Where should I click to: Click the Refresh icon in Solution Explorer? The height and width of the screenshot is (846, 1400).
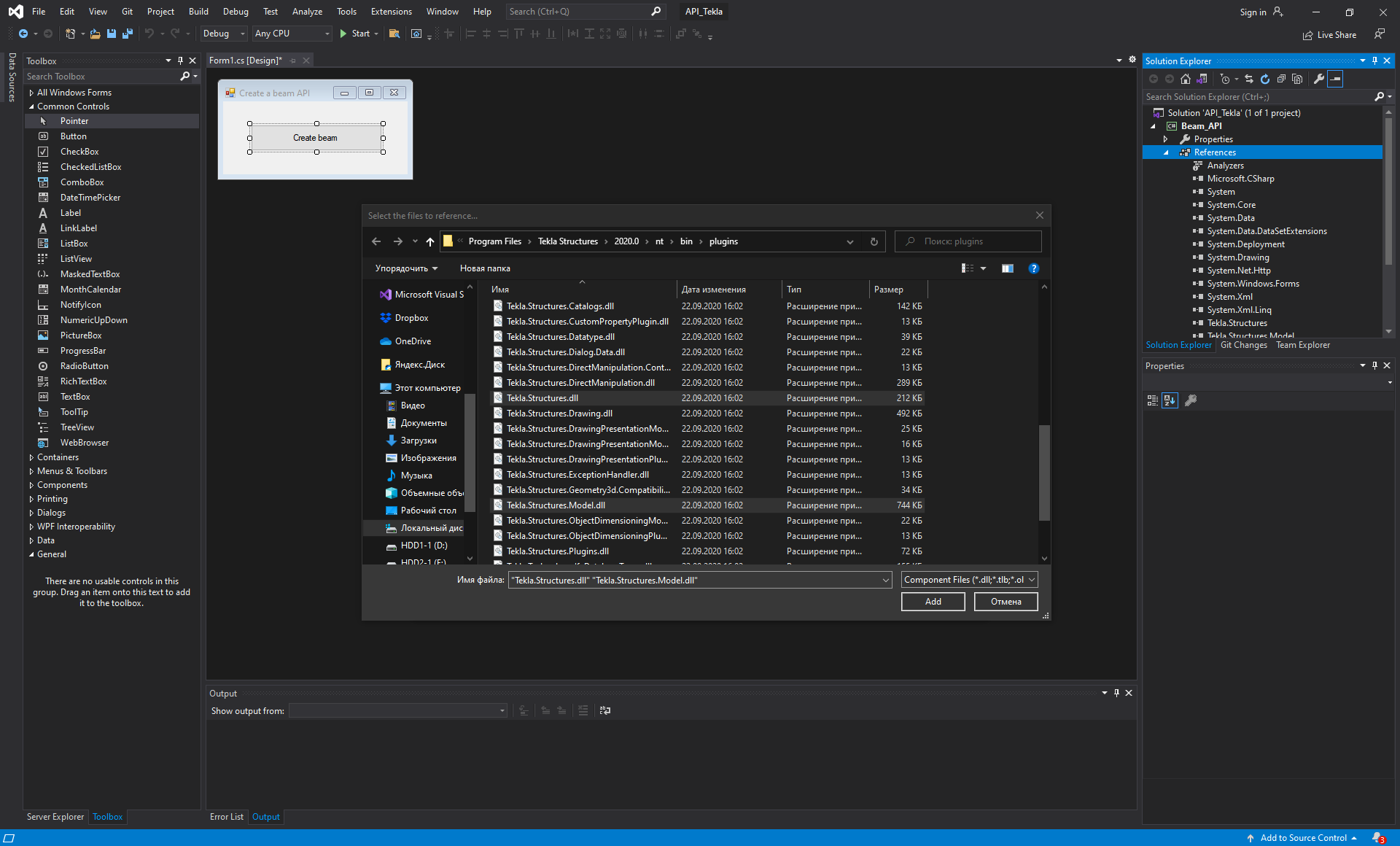coord(1265,79)
